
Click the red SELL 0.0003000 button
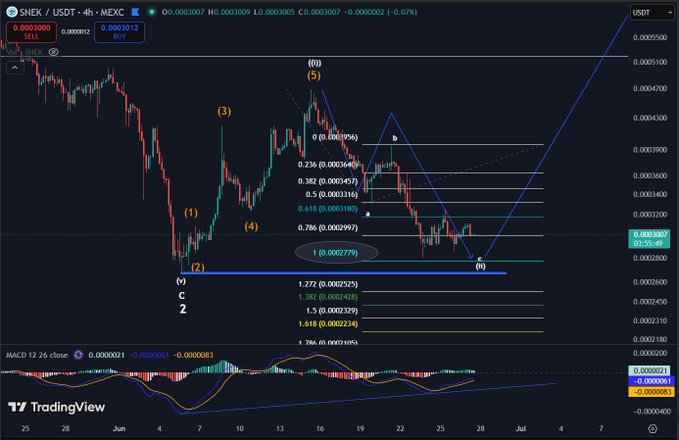coord(31,32)
